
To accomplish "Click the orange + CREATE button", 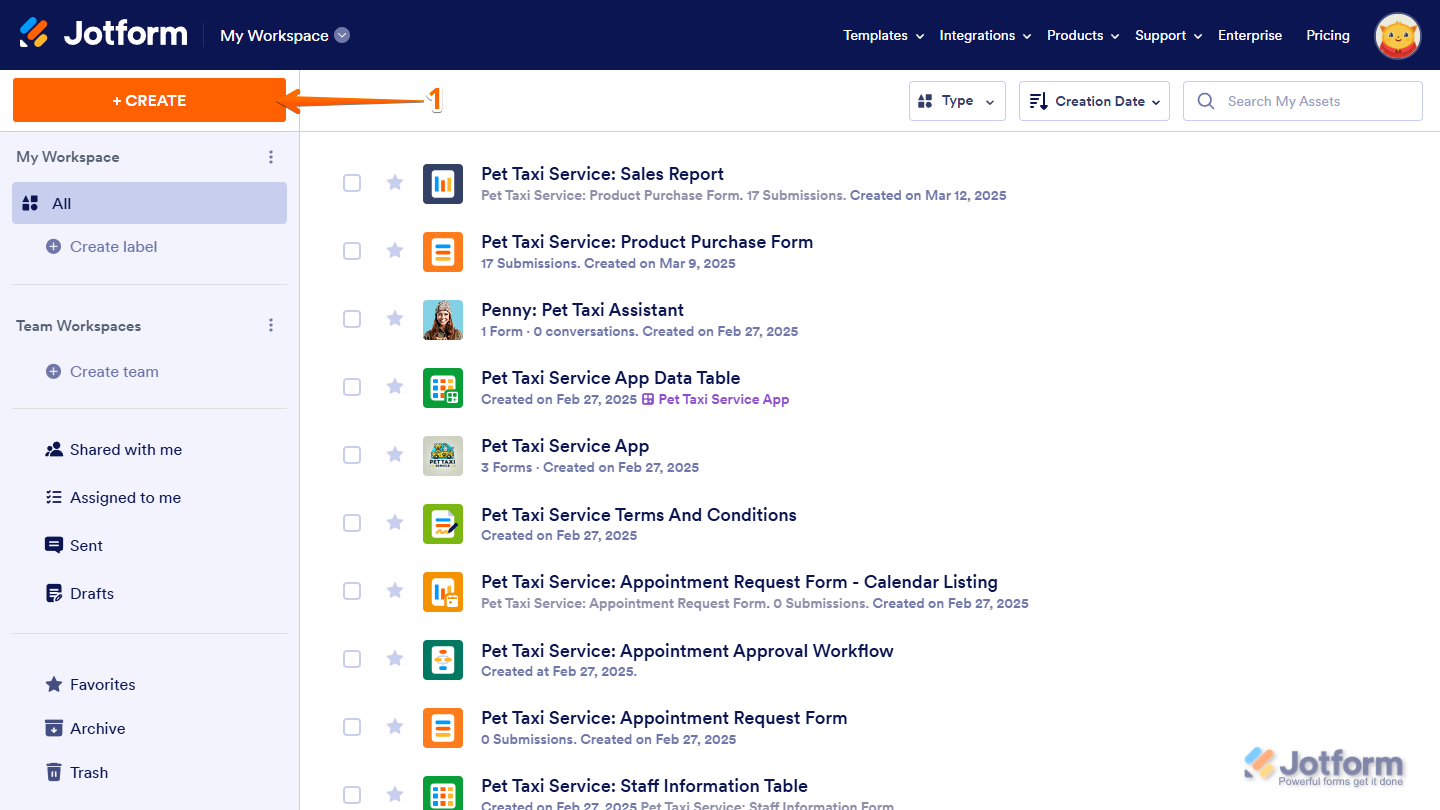I will pyautogui.click(x=149, y=100).
